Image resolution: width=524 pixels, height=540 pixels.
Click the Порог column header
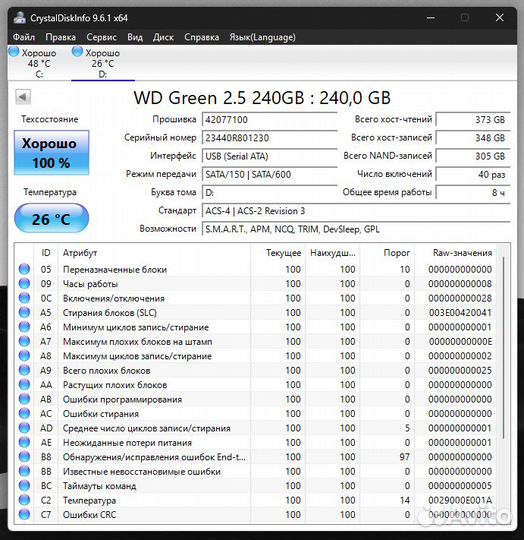pyautogui.click(x=387, y=252)
